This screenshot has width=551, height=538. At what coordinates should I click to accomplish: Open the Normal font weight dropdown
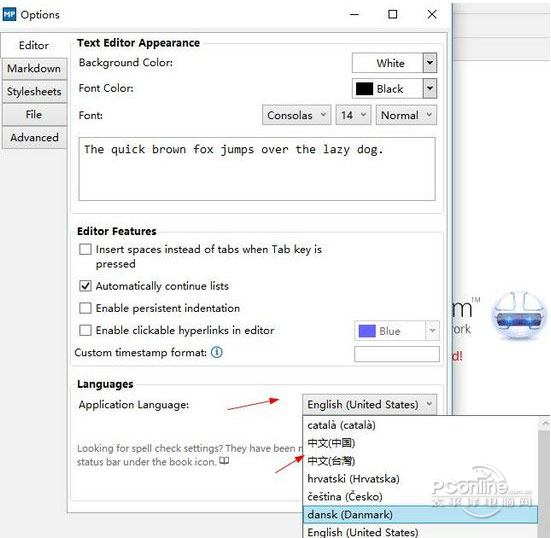(x=406, y=115)
